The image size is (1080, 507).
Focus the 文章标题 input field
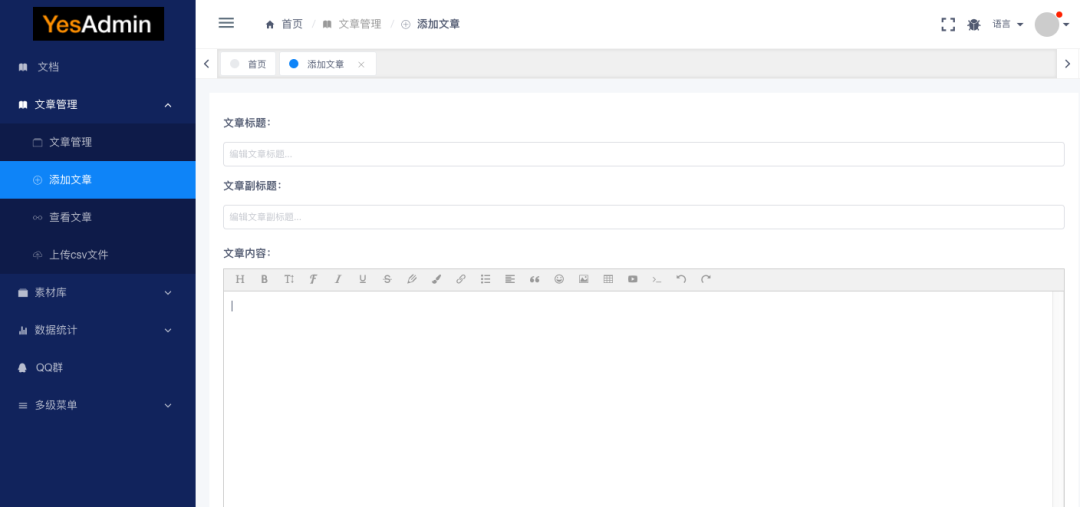[643, 154]
